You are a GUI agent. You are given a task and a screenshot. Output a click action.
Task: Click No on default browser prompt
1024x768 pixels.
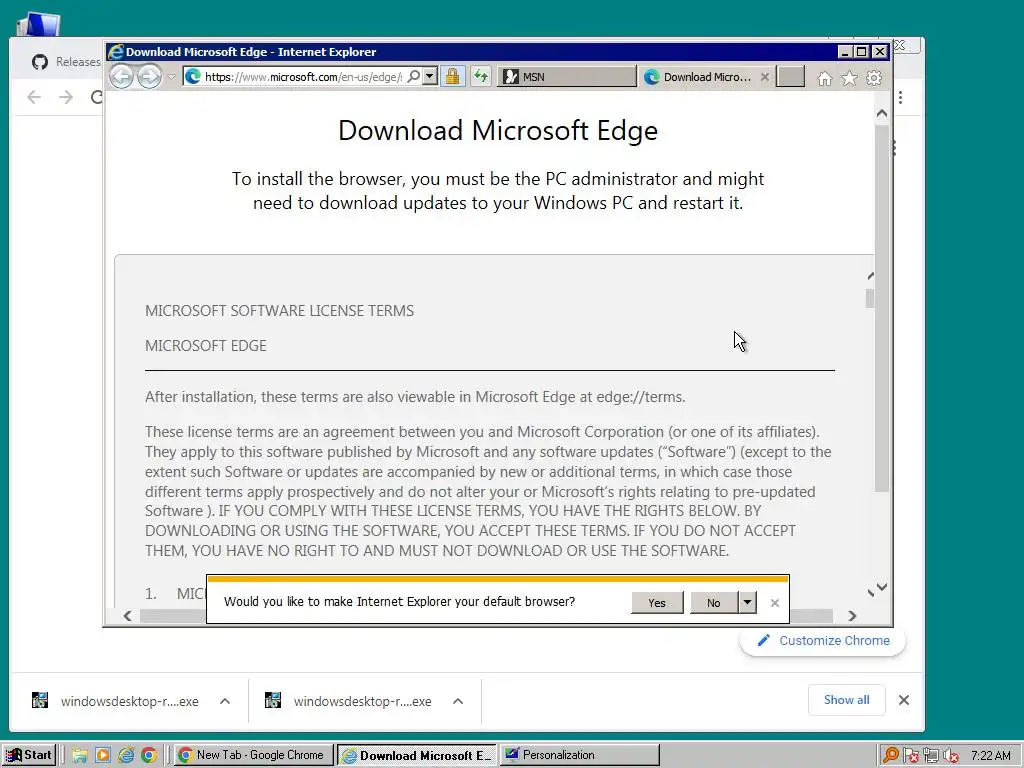(714, 603)
